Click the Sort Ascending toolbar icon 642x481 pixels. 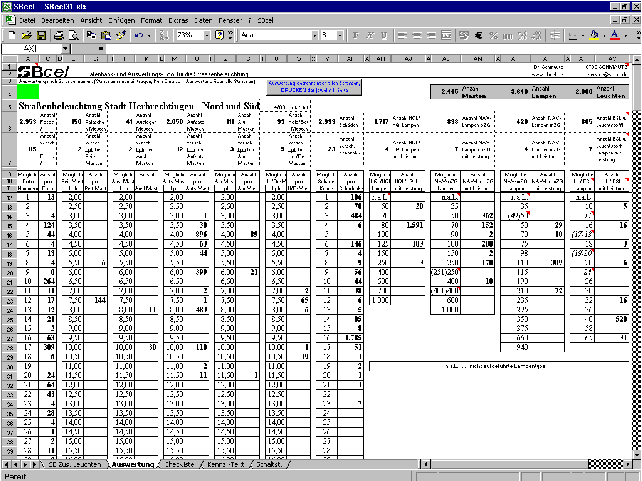coord(164,36)
